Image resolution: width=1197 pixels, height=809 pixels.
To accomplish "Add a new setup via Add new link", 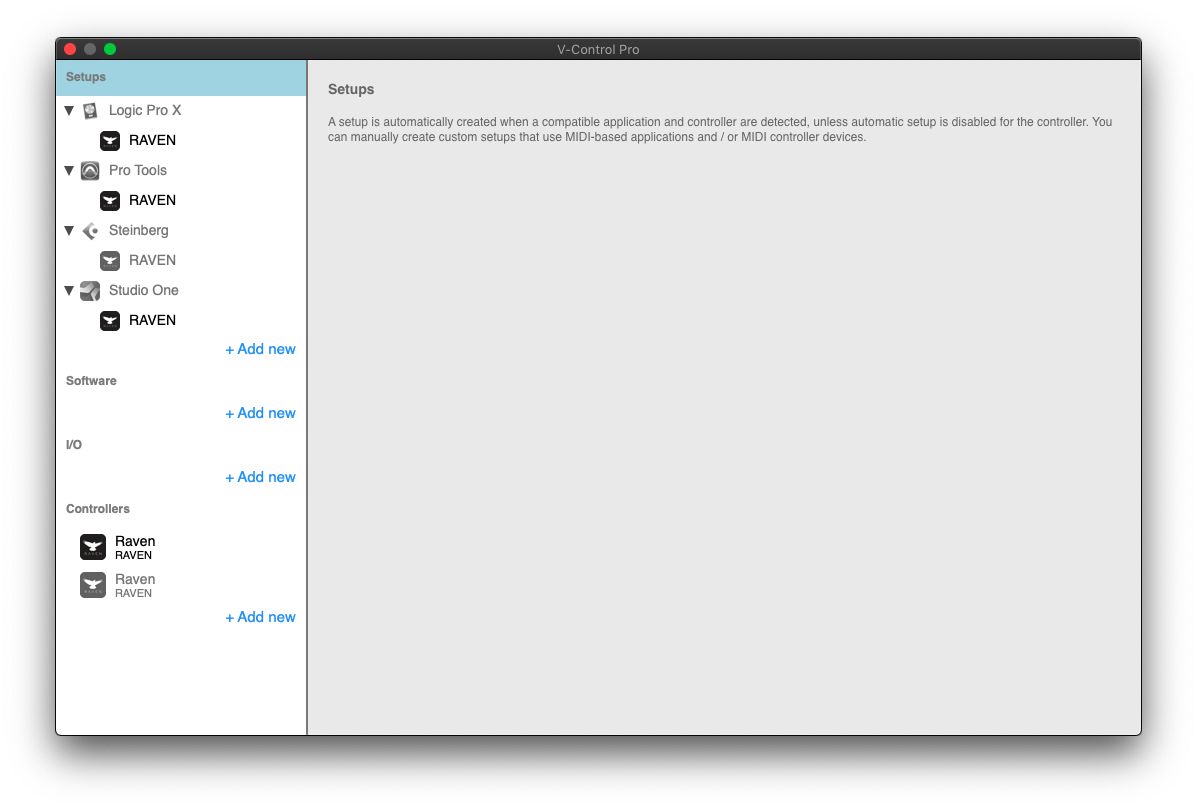I will point(260,349).
